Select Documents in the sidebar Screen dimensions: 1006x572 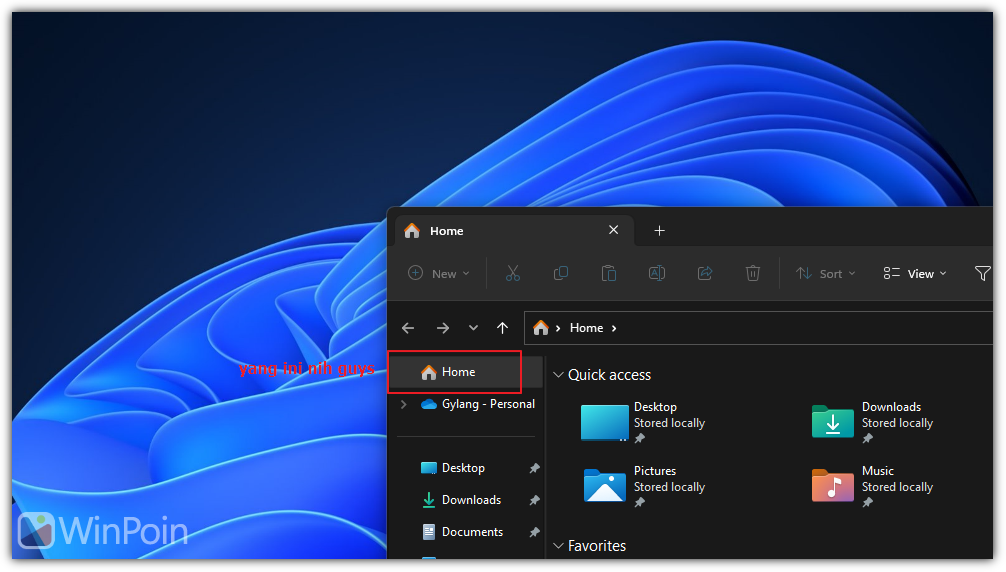tap(472, 532)
